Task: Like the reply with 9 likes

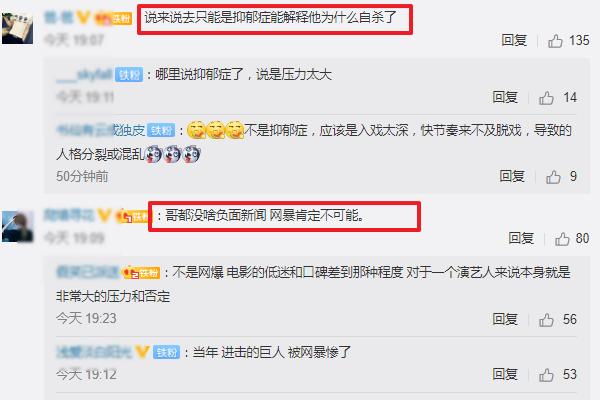Action: (553, 177)
